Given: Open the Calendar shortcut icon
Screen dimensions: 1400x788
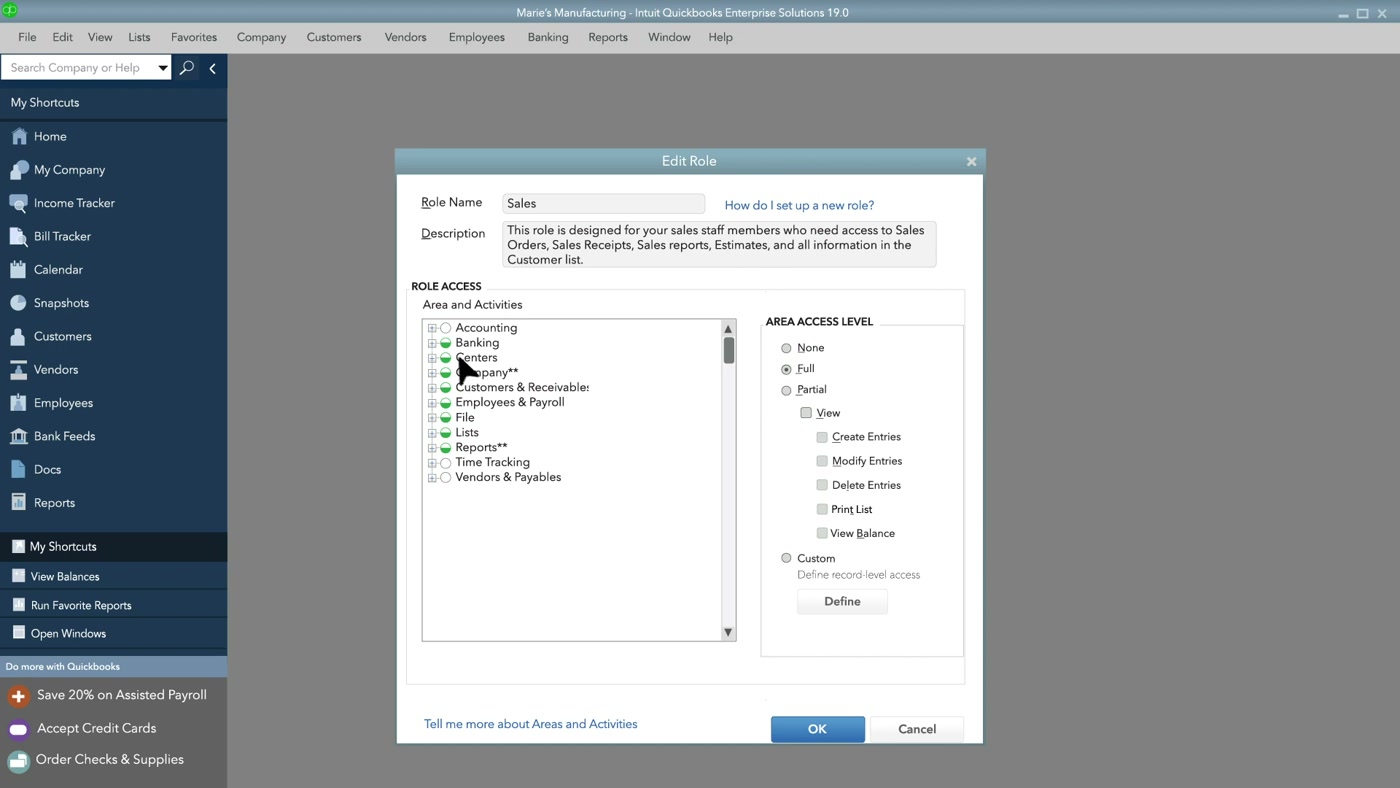Looking at the screenshot, I should point(19,270).
